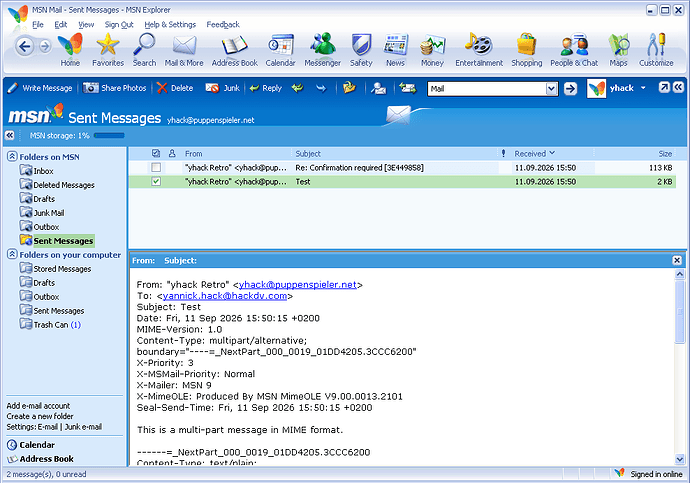690x483 pixels.
Task: Sort messages by From column
Action: tap(194, 154)
